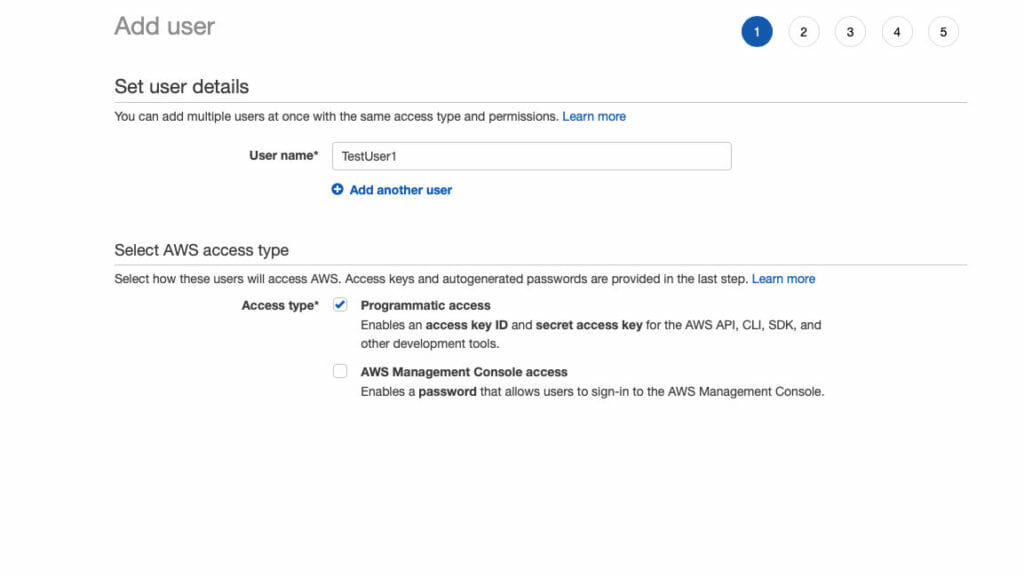
Task: Advance to the permissions step indicator
Action: pyautogui.click(x=804, y=31)
